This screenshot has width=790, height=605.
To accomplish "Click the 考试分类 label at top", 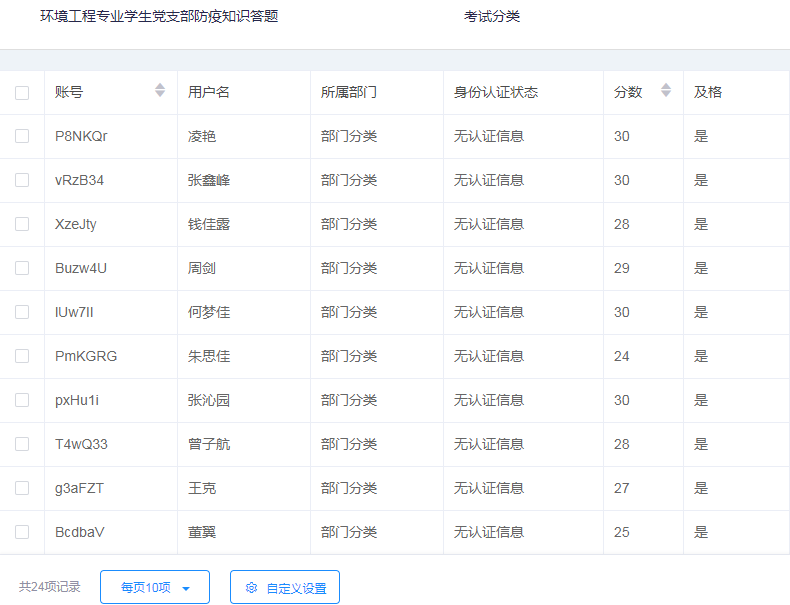I will (492, 16).
